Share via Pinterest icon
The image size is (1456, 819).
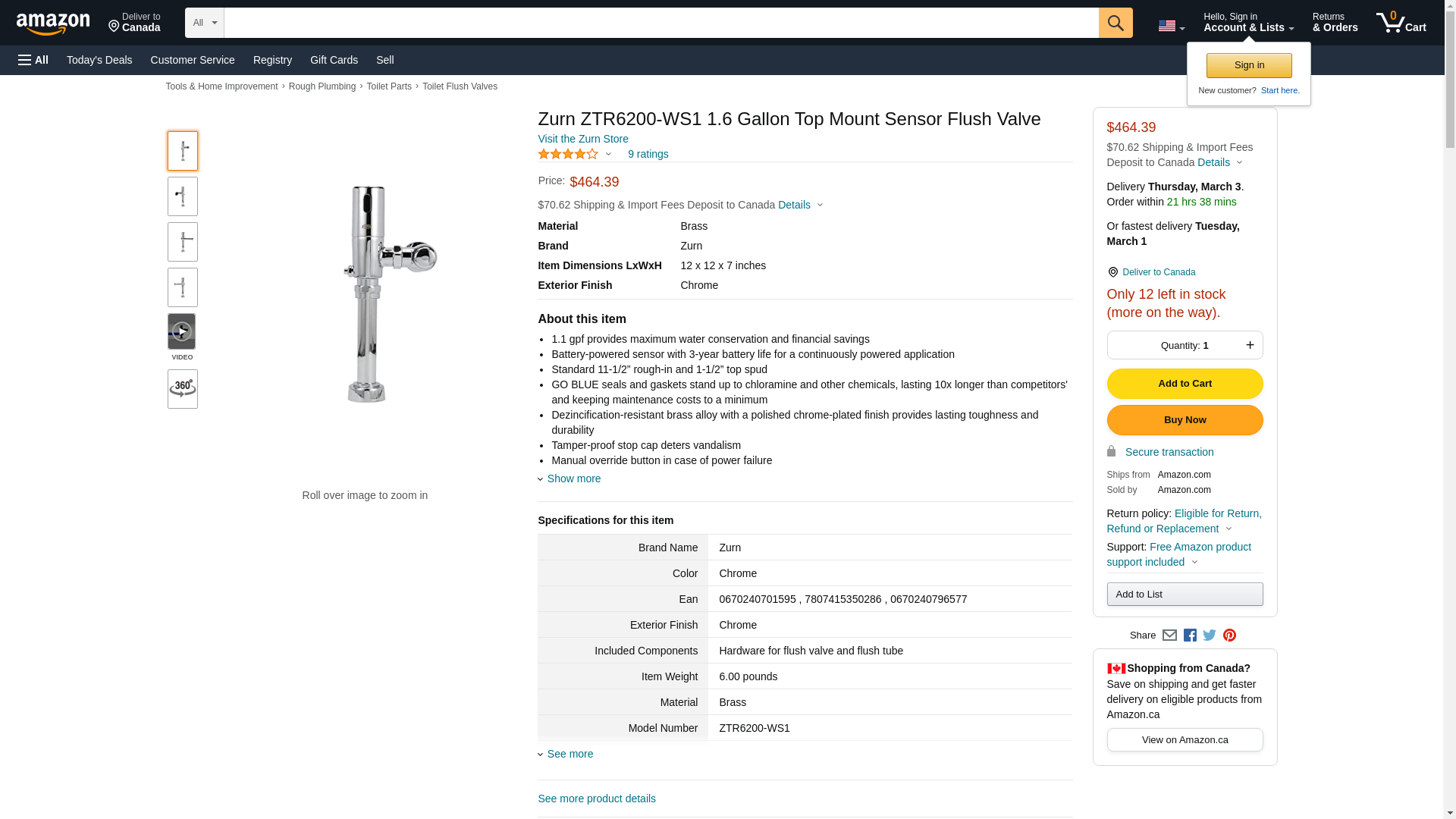point(1229,635)
